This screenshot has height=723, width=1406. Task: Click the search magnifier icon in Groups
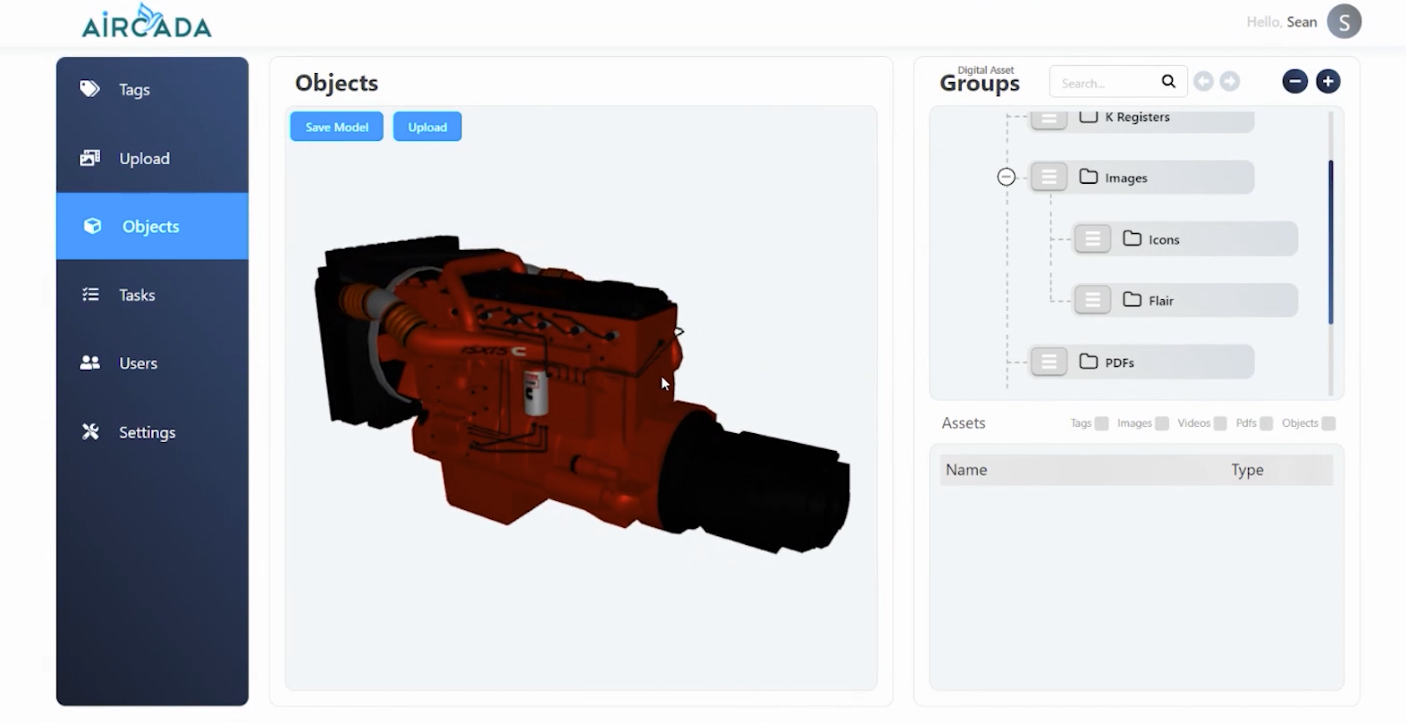click(1168, 82)
